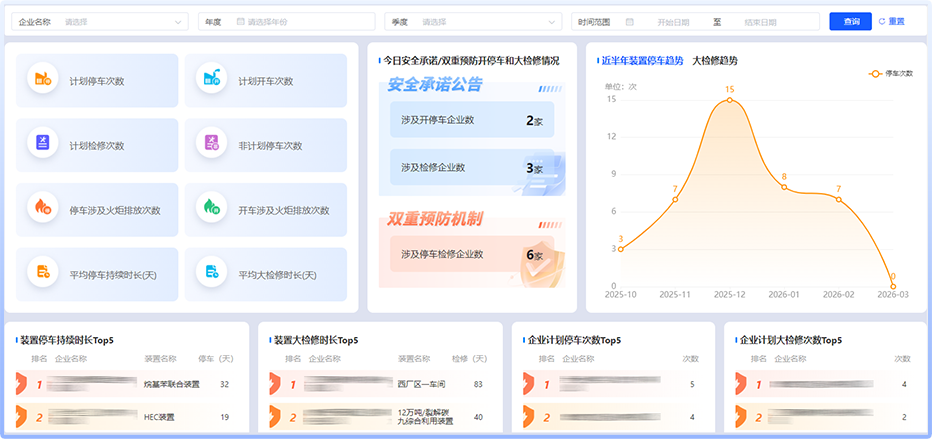Click the 烷基苯联合装置 cell
Screen dimensions: 932x439
(x=172, y=384)
